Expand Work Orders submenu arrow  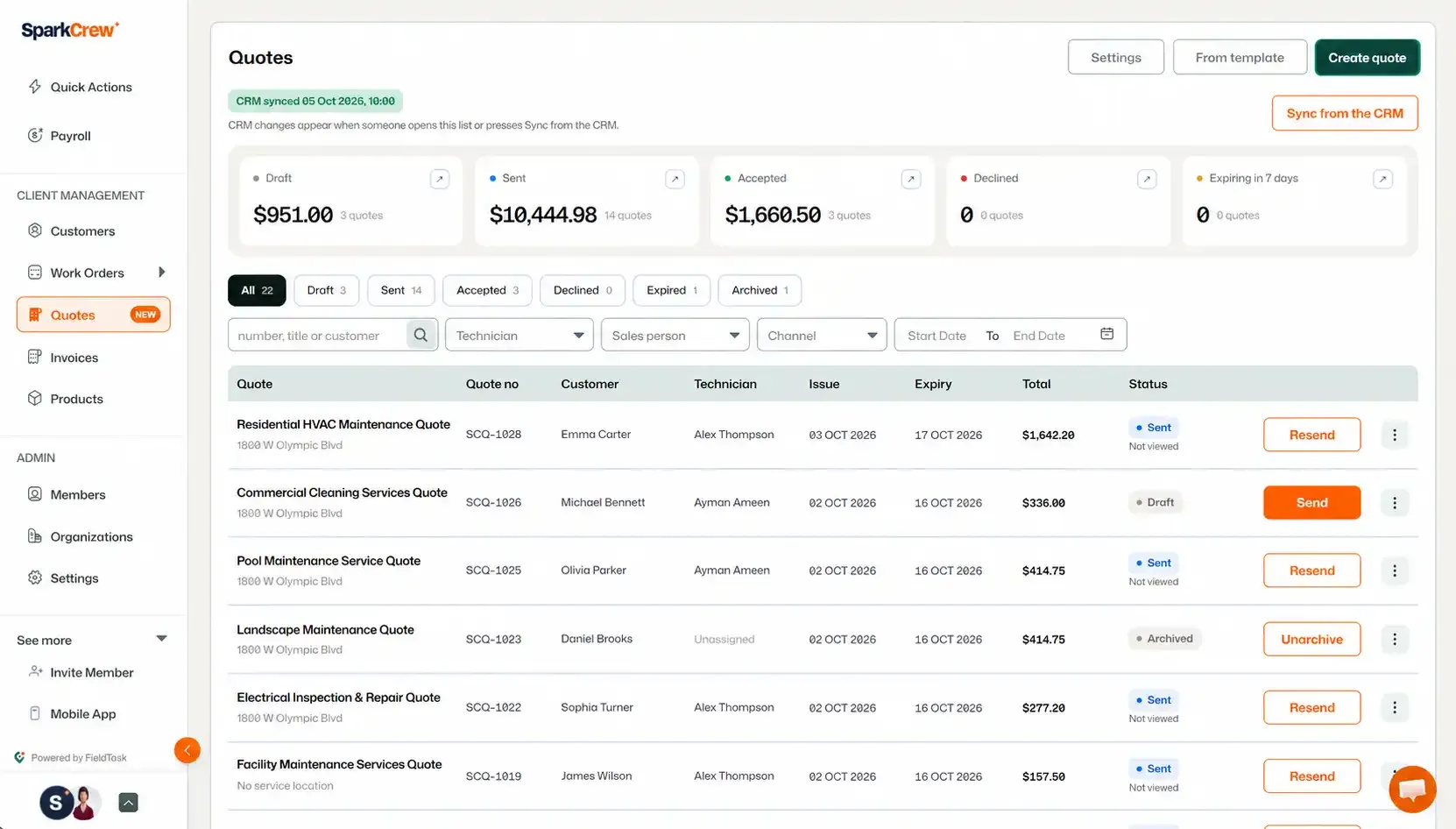(161, 273)
